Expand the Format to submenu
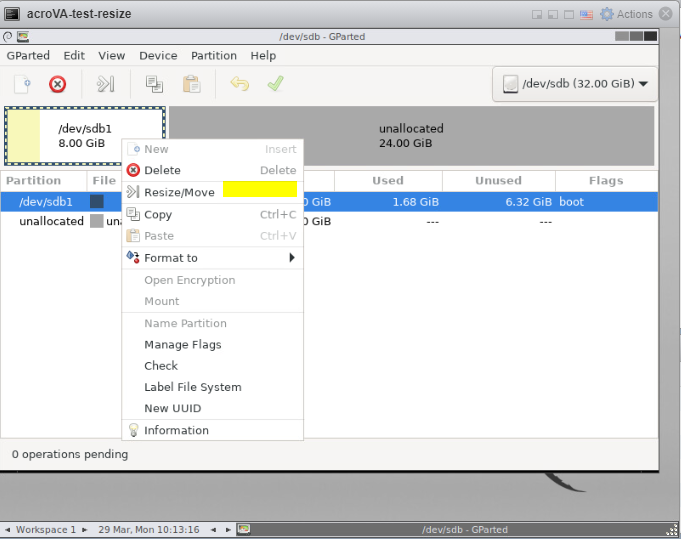The height and width of the screenshot is (539, 681). click(x=212, y=258)
